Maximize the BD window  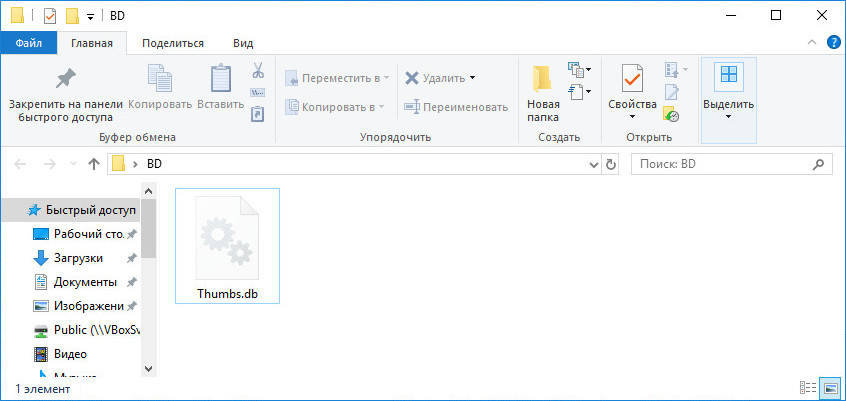(x=776, y=16)
